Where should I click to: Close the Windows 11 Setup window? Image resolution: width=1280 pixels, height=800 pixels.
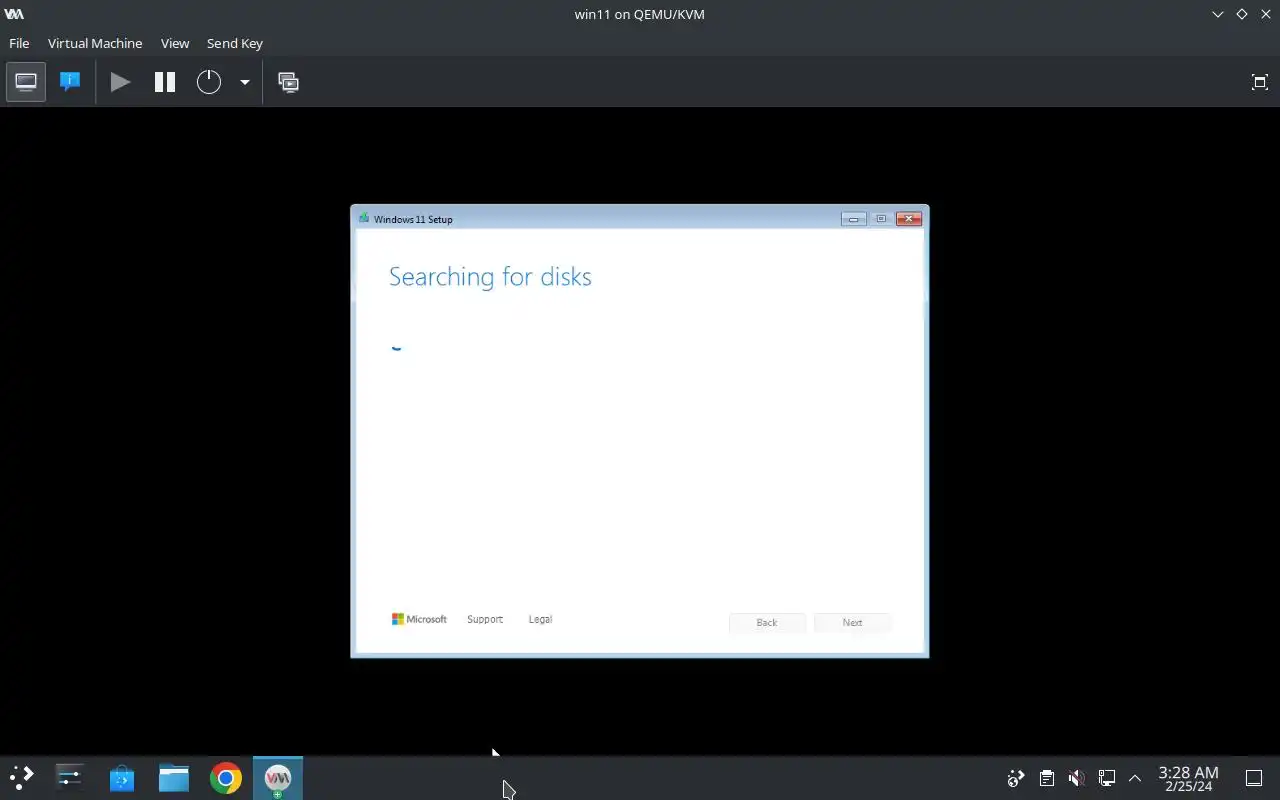(909, 219)
